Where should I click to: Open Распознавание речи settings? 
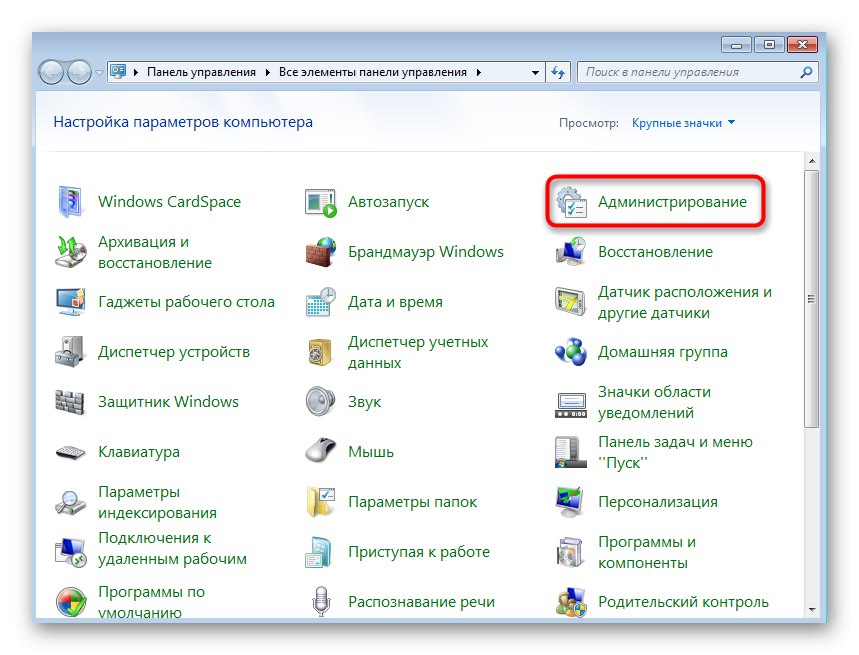click(x=422, y=601)
